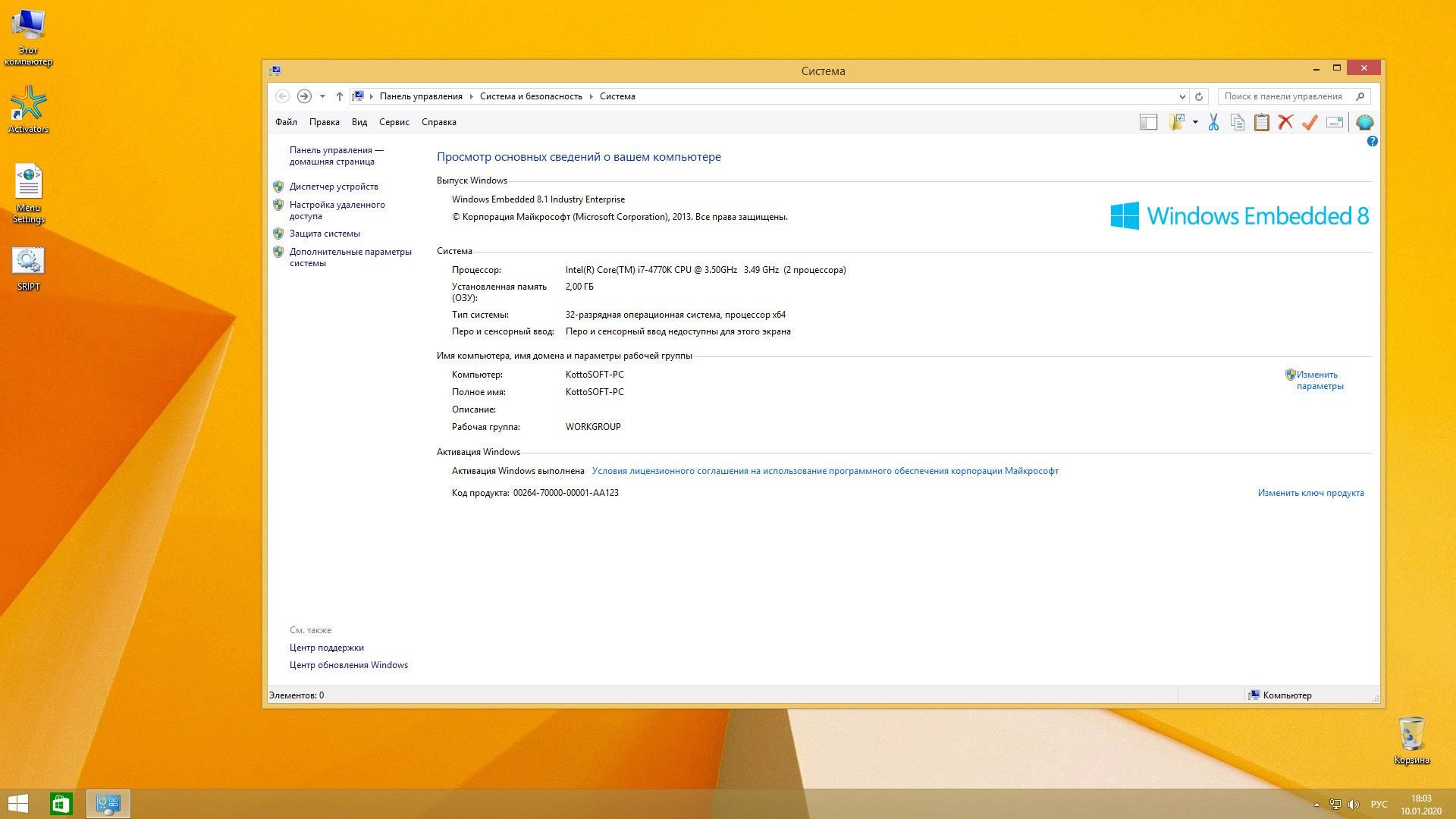The height and width of the screenshot is (819, 1456).
Task: Expand the address bar history dropdown
Action: (x=1181, y=96)
